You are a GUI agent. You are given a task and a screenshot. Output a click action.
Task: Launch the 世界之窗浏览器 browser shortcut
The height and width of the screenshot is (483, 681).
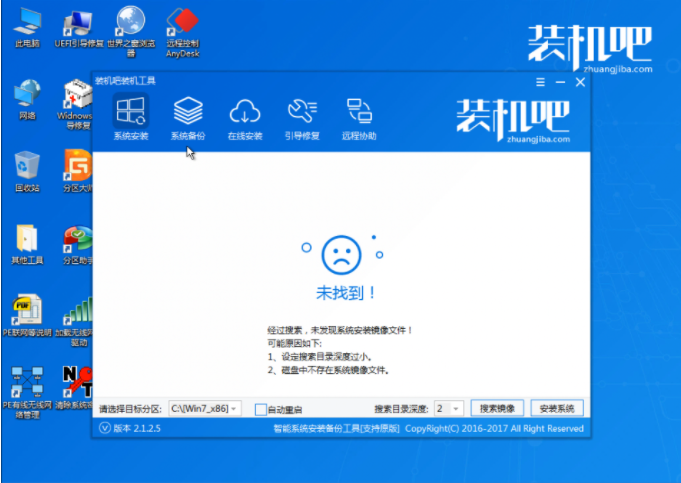click(128, 24)
